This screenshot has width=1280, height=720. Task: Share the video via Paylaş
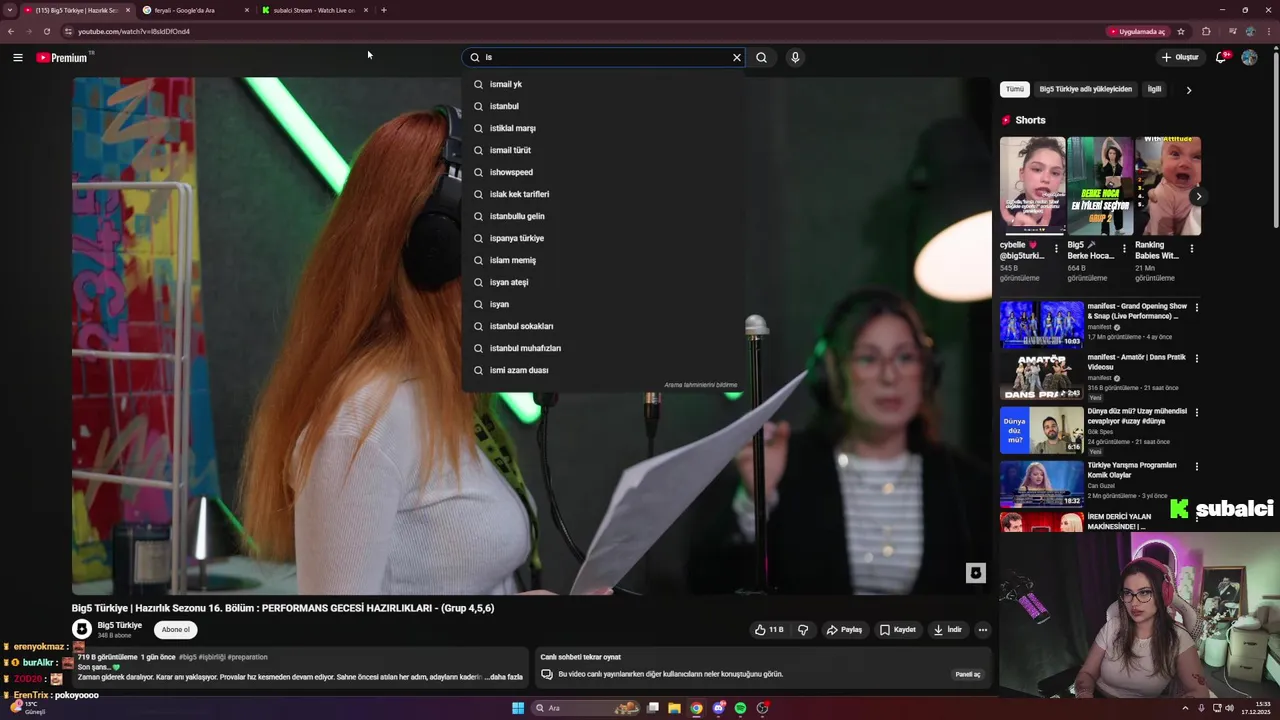point(844,630)
